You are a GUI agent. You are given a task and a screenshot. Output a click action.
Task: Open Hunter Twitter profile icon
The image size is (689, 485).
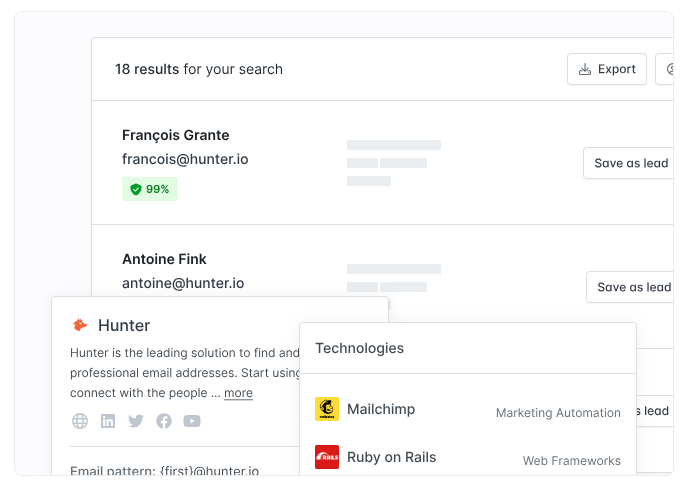(x=136, y=421)
